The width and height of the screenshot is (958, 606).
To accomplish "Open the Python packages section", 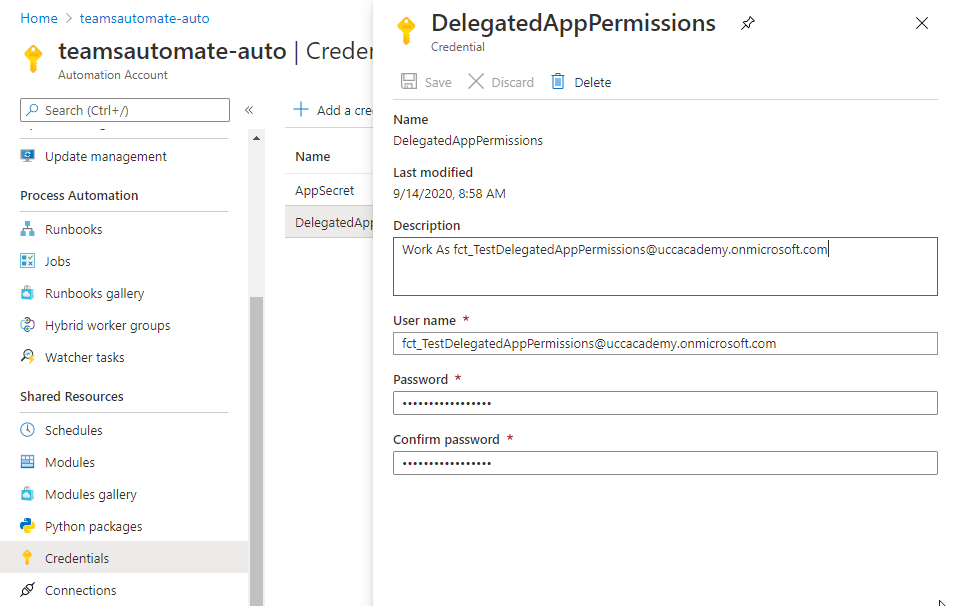I will click(x=93, y=526).
